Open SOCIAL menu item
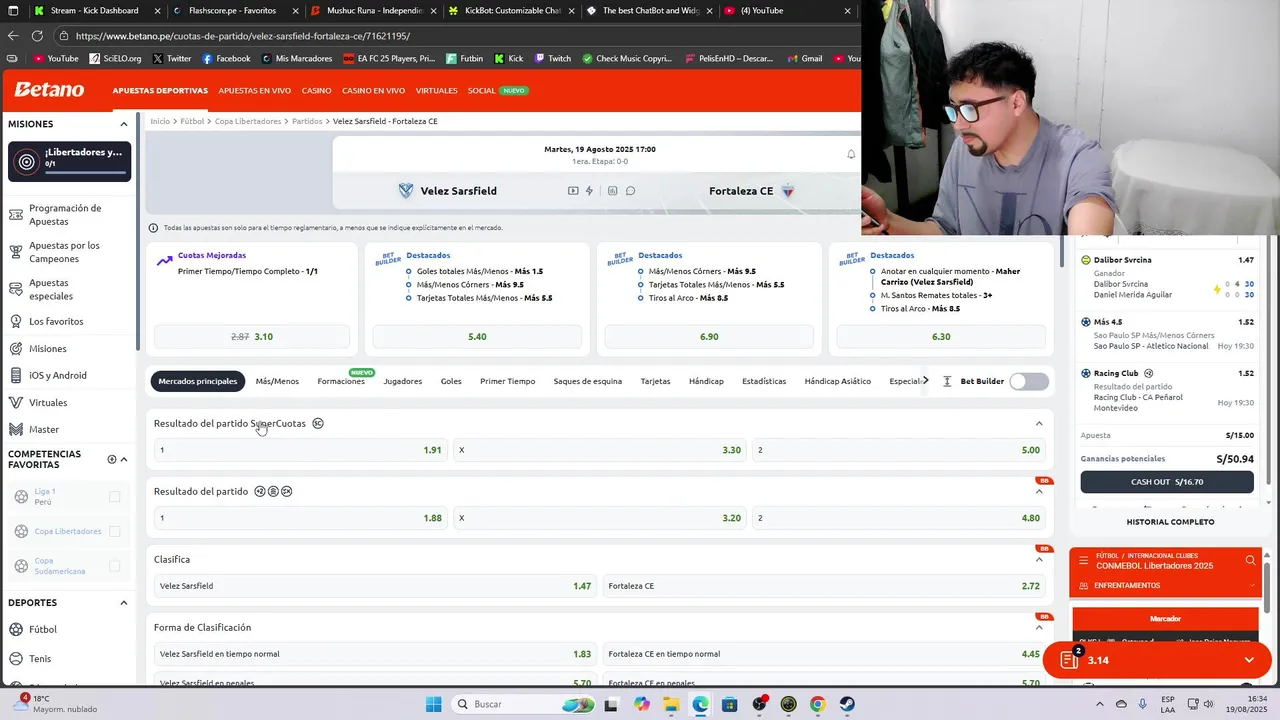This screenshot has height=720, width=1280. [482, 90]
